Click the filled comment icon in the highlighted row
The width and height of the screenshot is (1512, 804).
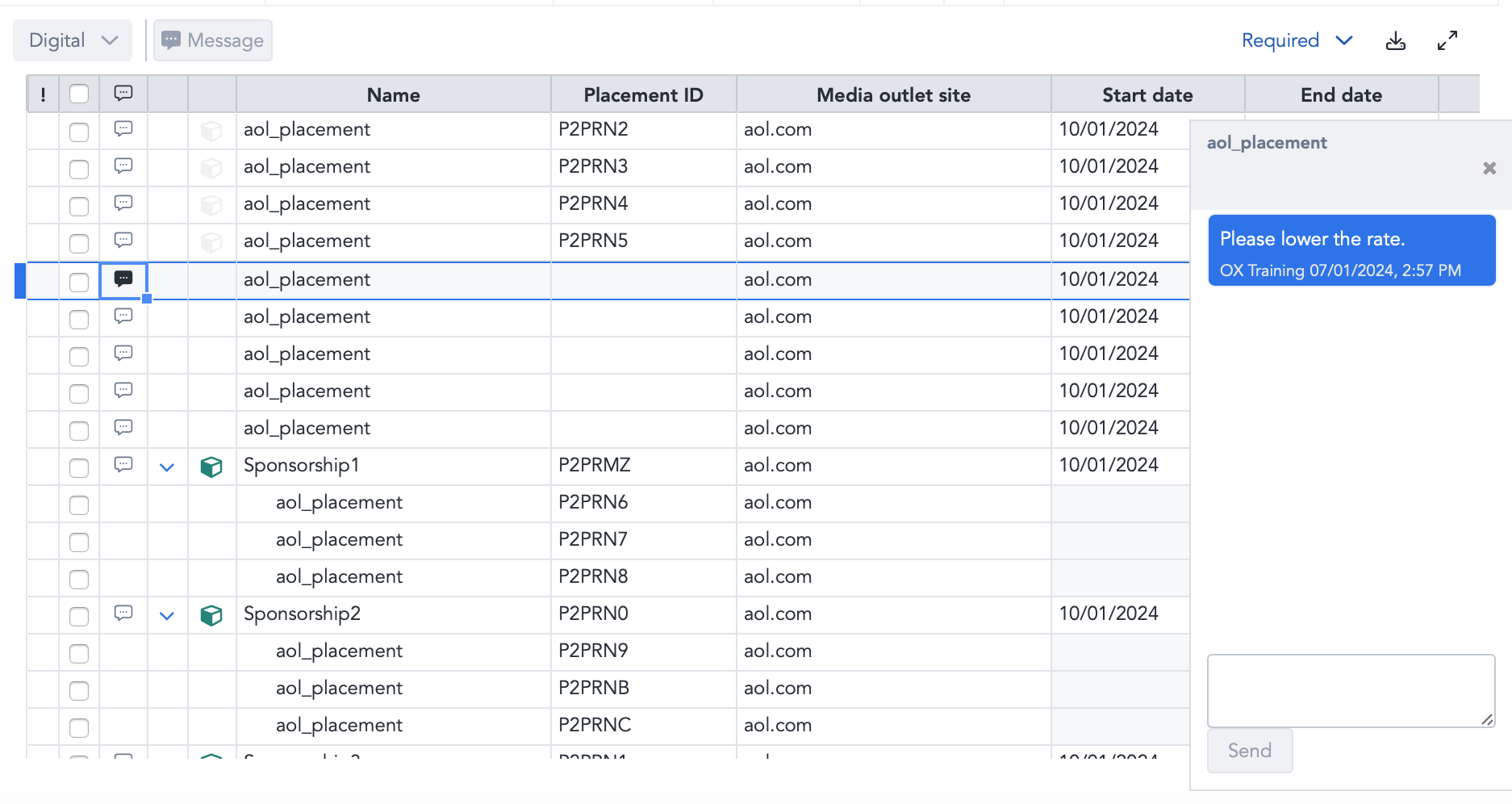click(123, 278)
